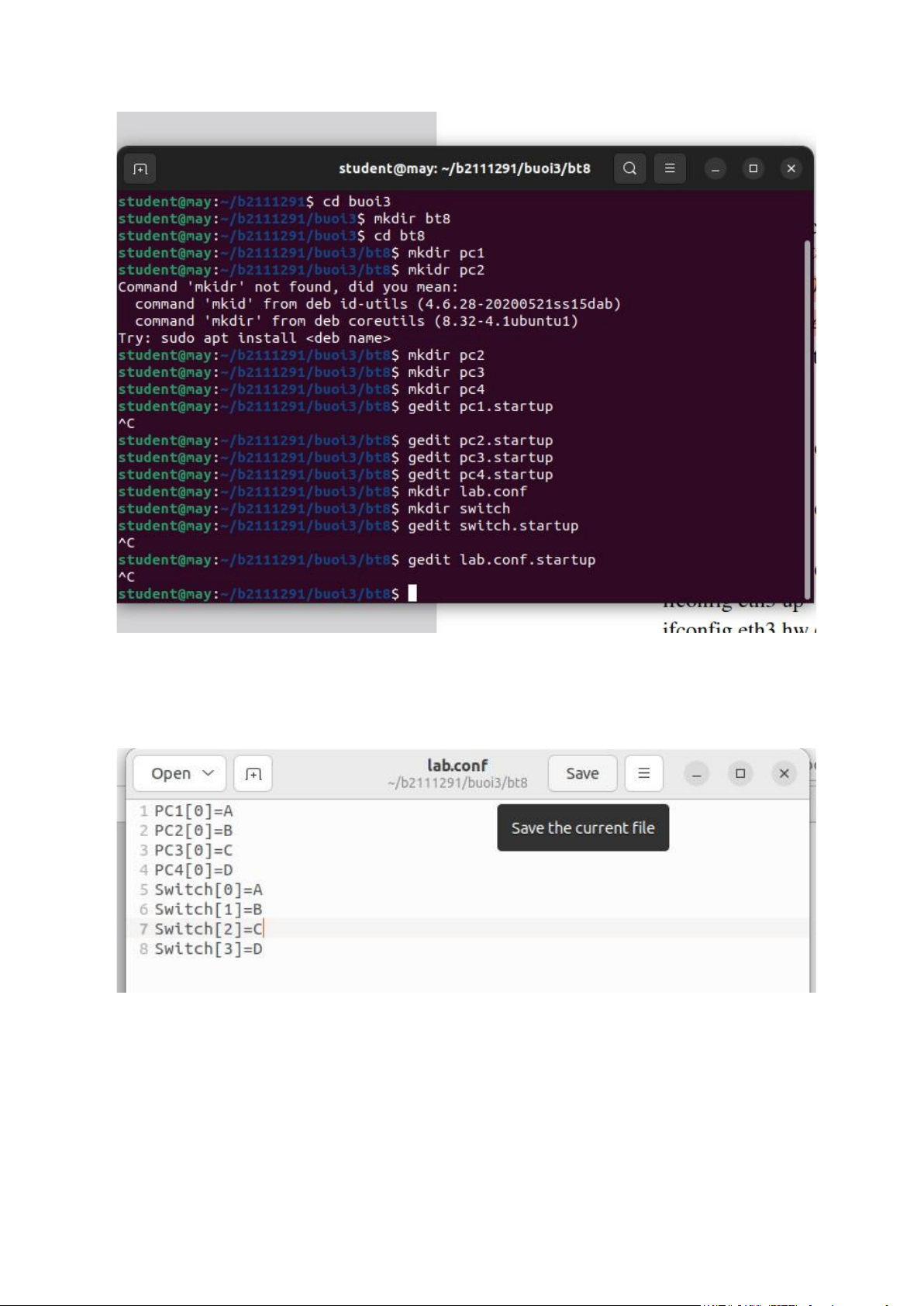Image resolution: width=924 pixels, height=1306 pixels.
Task: Save the lab.conf file
Action: point(582,773)
